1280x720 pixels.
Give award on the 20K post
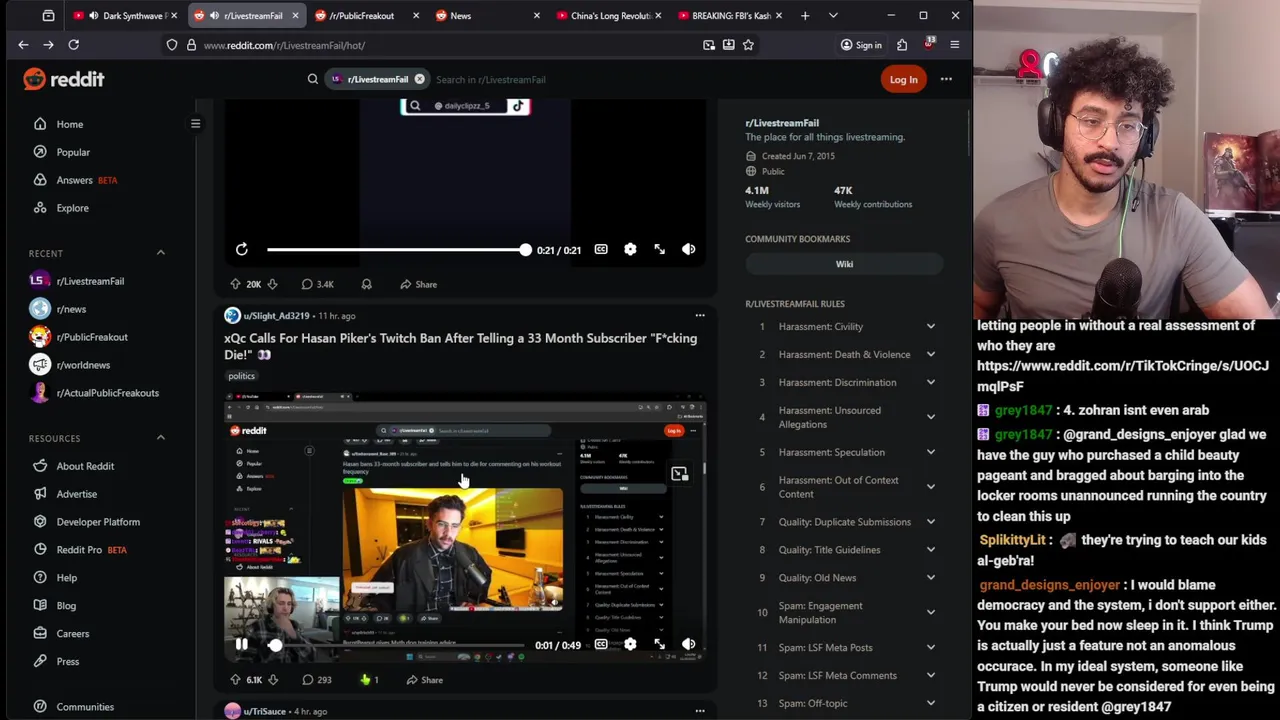366,284
